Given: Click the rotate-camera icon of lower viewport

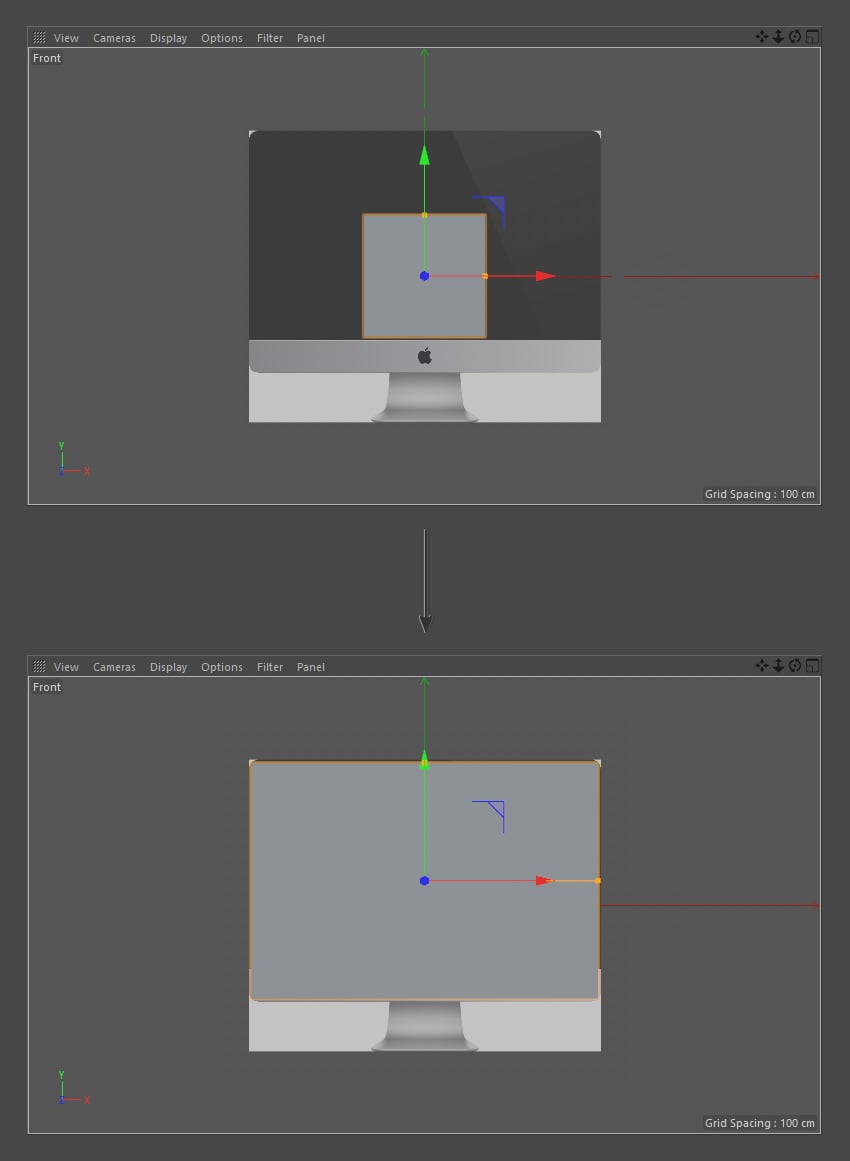Looking at the screenshot, I should (x=794, y=666).
